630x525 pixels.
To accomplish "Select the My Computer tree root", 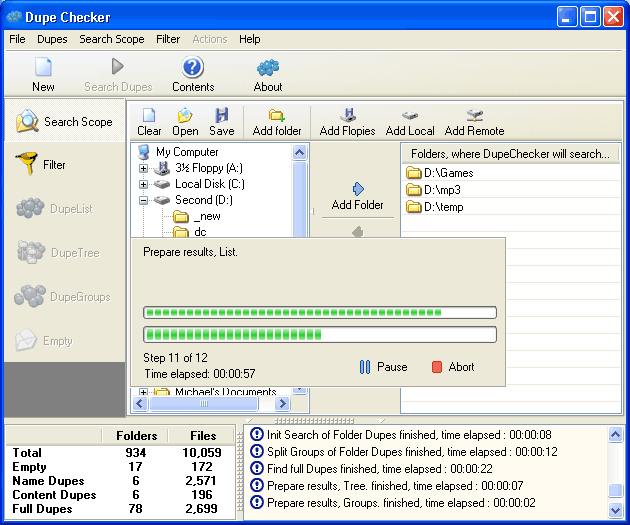I will (187, 152).
